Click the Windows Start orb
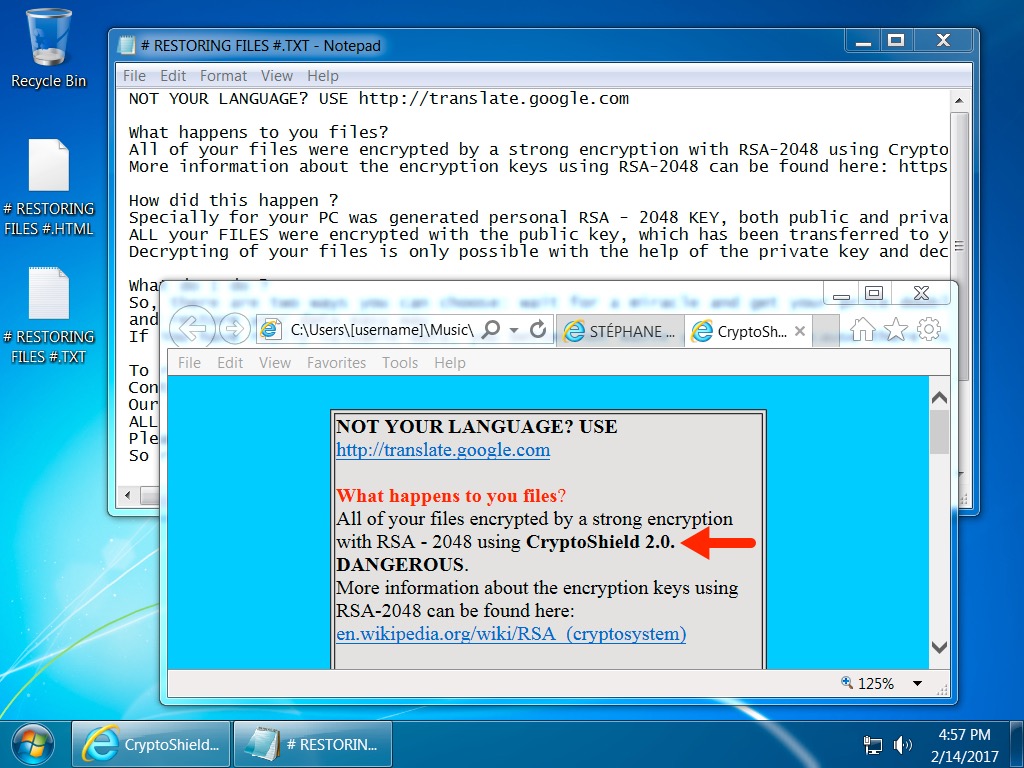 [x=32, y=744]
